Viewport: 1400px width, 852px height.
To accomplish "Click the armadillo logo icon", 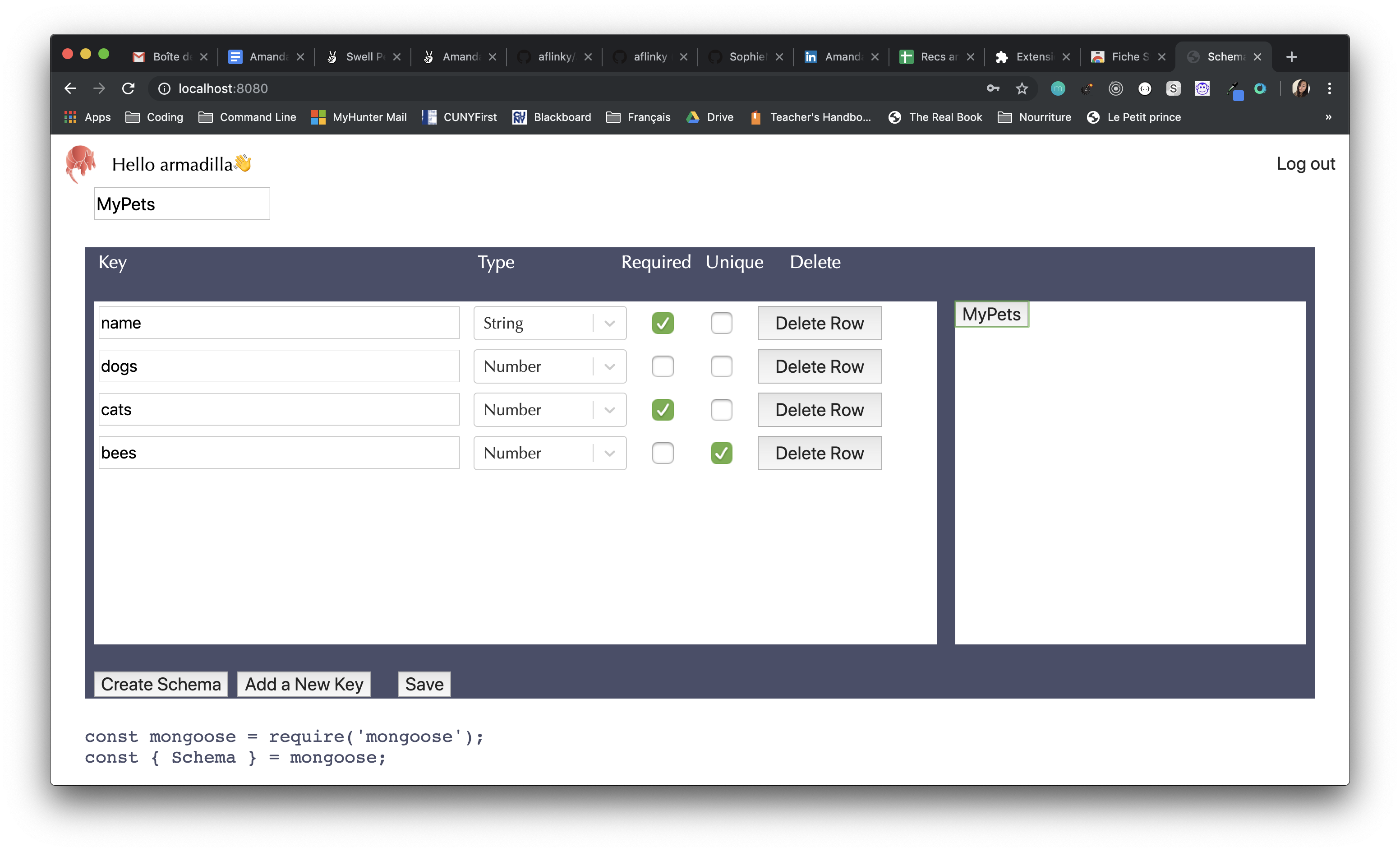I will 80,163.
